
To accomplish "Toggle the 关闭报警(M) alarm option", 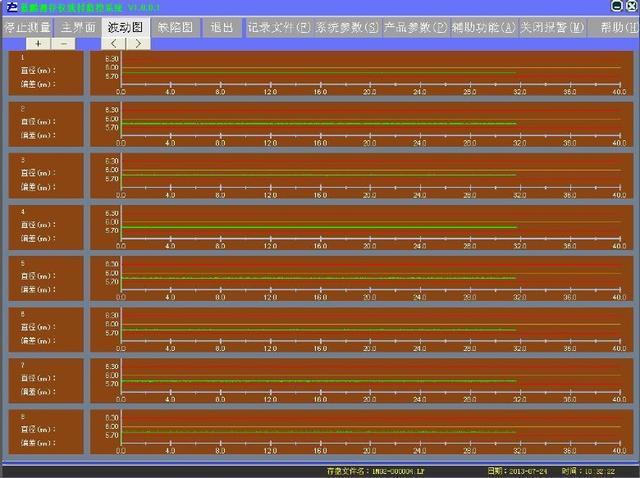I will (551, 28).
